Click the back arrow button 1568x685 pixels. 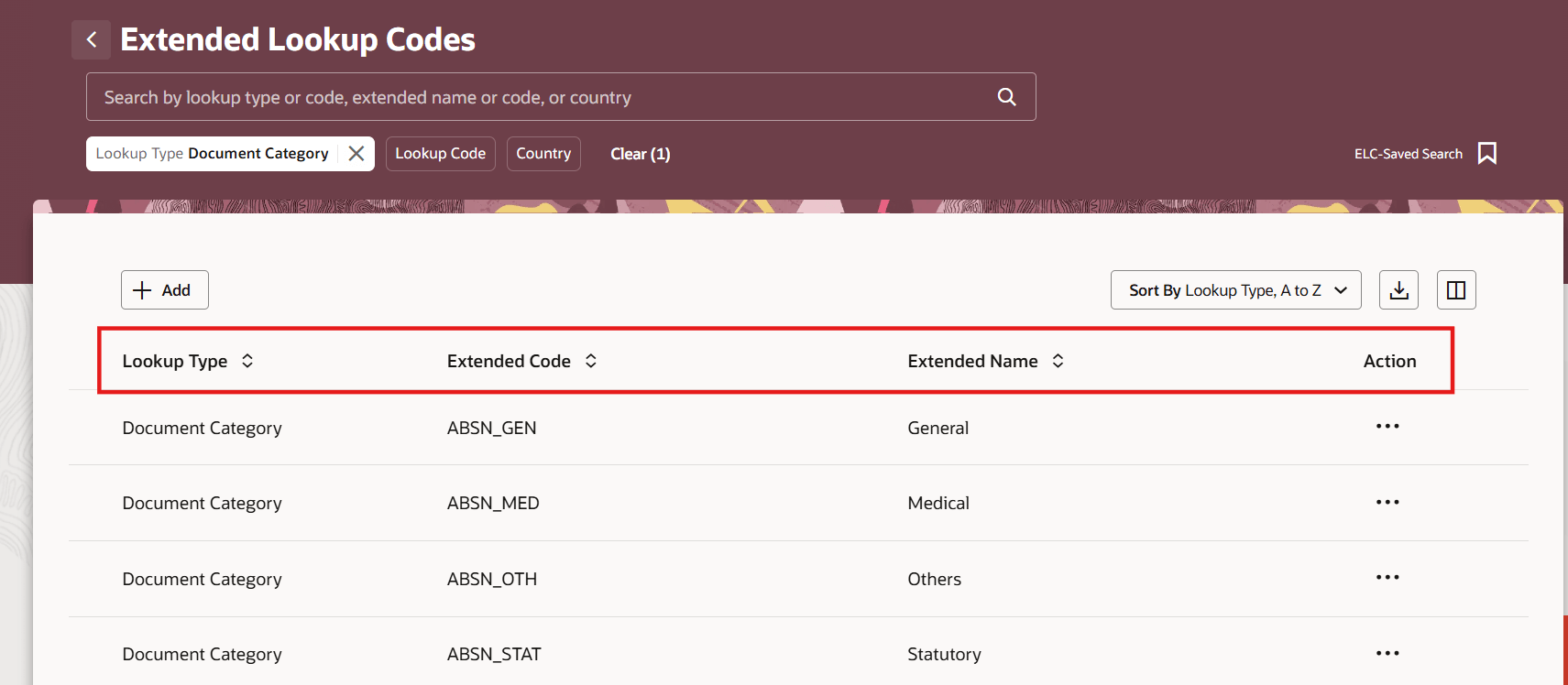coord(92,39)
